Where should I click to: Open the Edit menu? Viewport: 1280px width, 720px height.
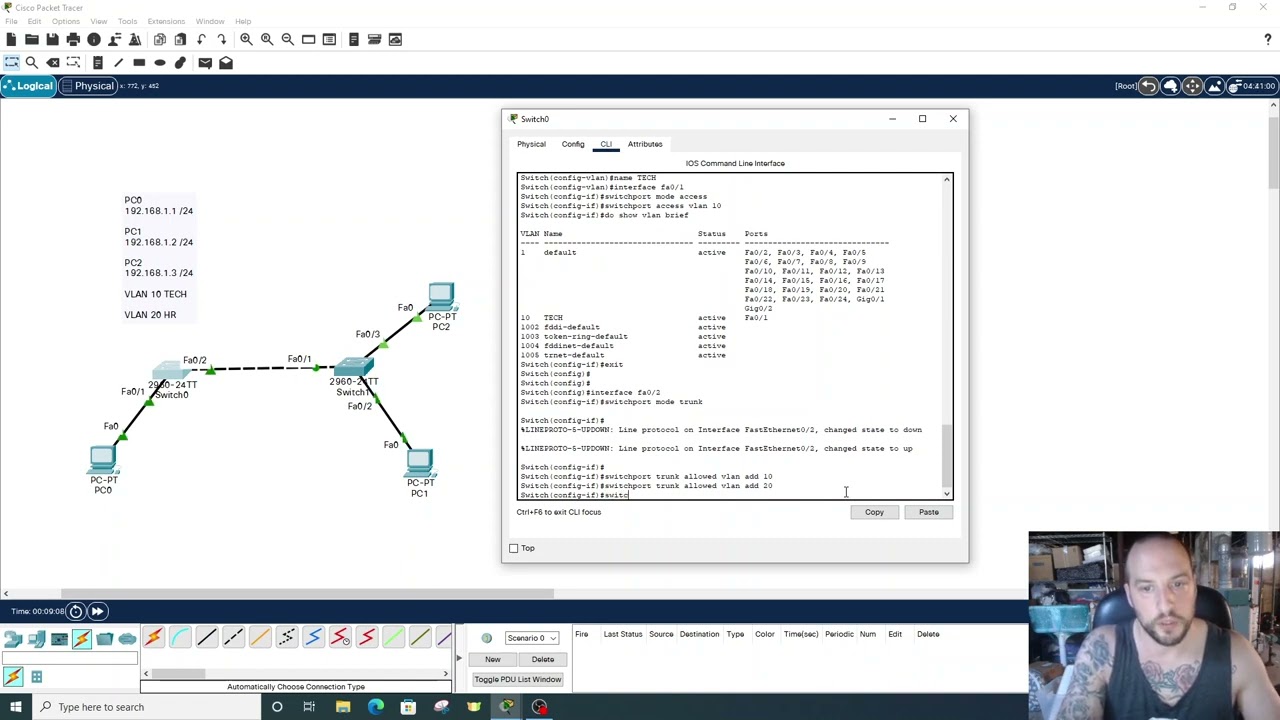(34, 21)
